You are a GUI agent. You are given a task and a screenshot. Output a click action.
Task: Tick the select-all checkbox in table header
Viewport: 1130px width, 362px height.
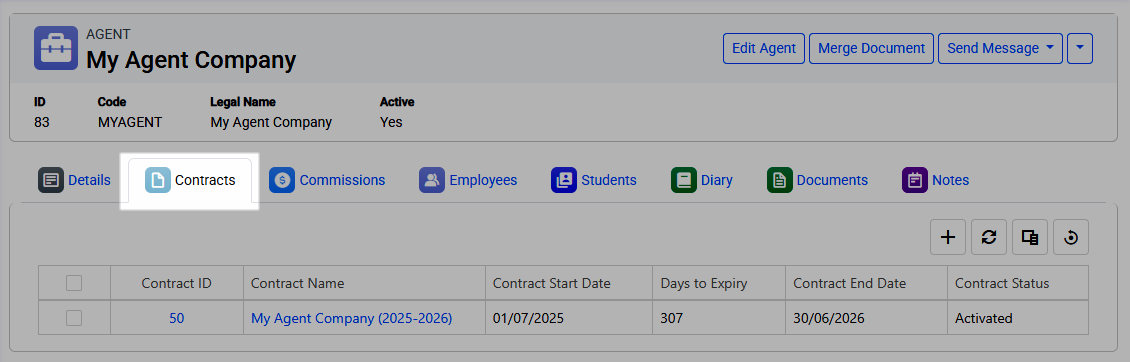coord(74,283)
